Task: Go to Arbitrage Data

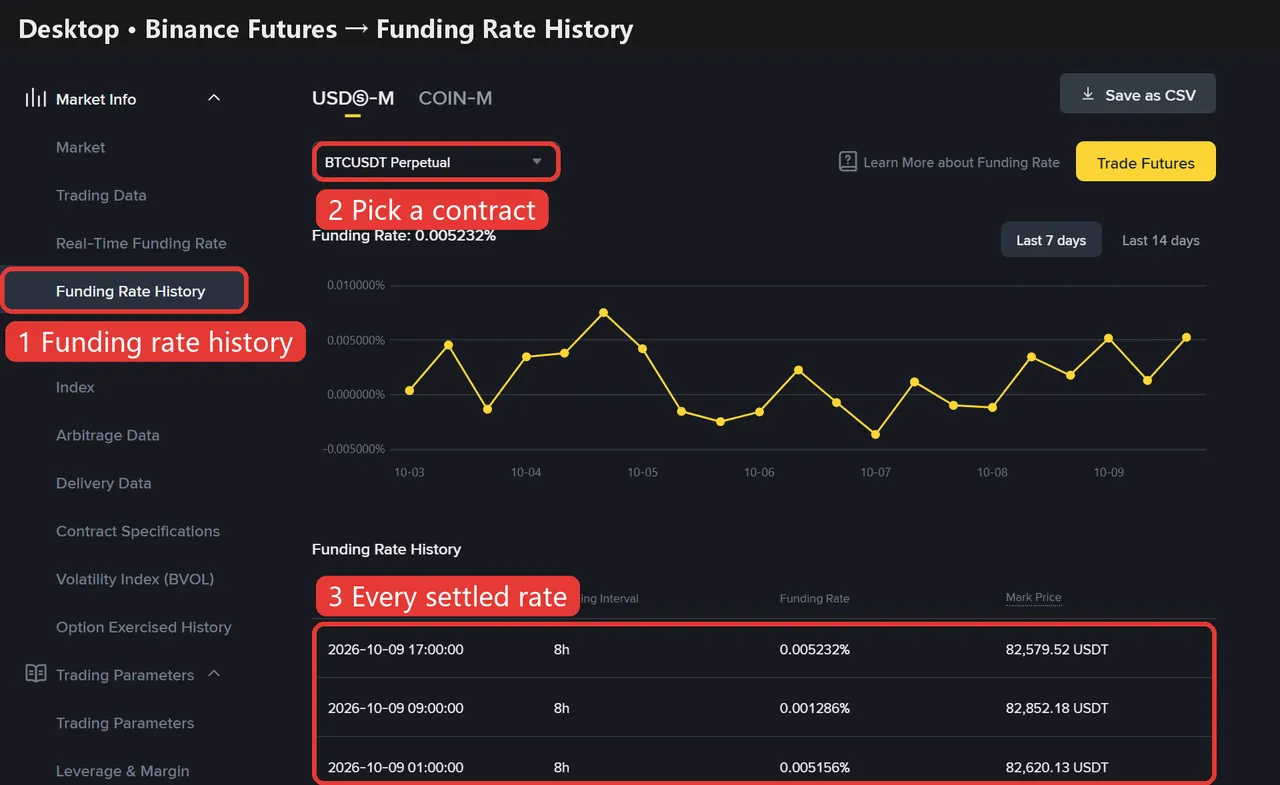Action: click(107, 435)
